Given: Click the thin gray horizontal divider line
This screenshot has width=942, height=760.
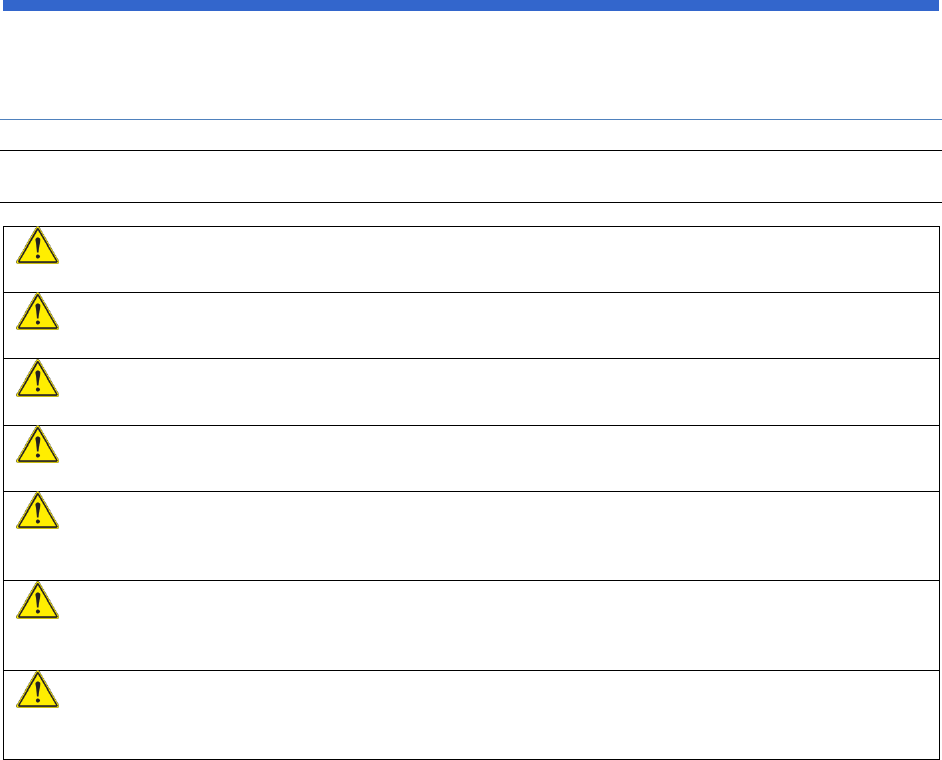Looking at the screenshot, I should (x=471, y=120).
